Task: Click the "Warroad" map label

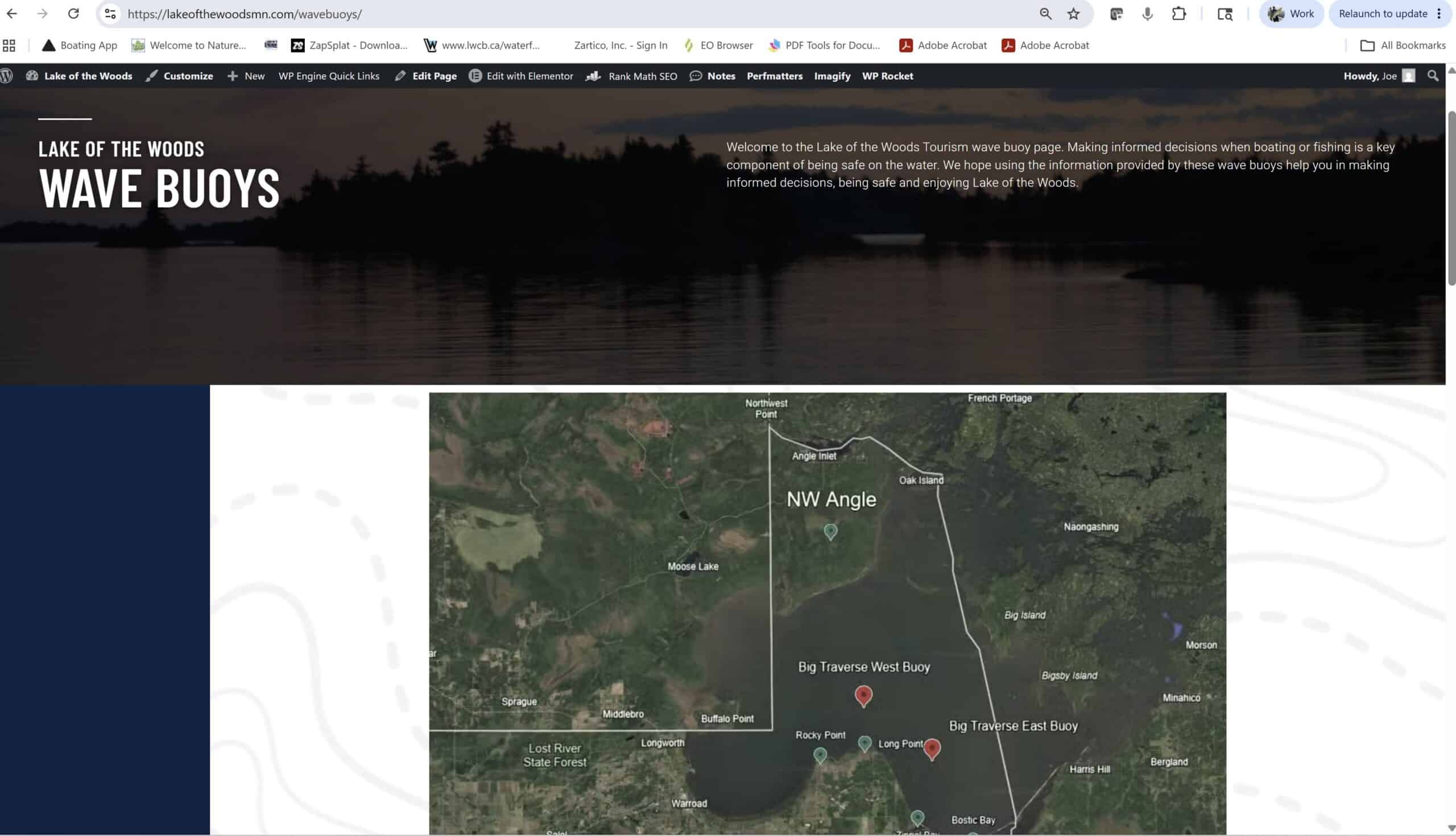Action: click(x=689, y=803)
